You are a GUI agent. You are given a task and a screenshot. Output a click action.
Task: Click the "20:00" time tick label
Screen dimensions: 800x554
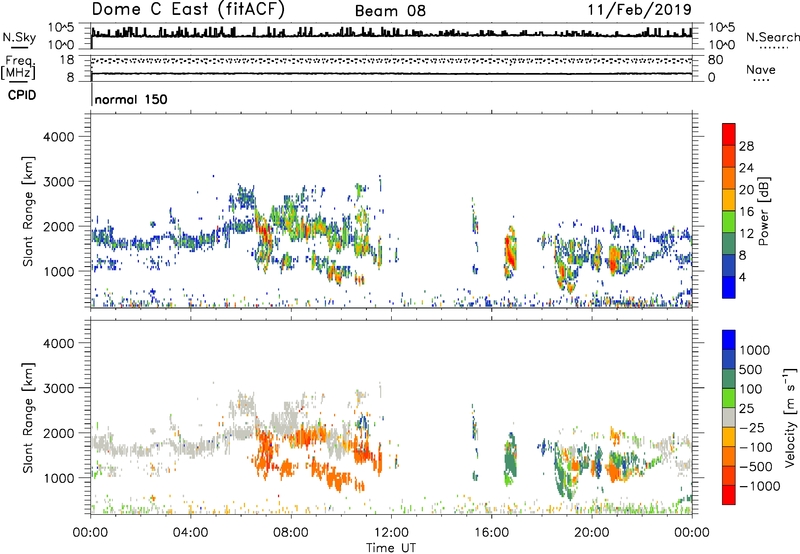(x=592, y=533)
